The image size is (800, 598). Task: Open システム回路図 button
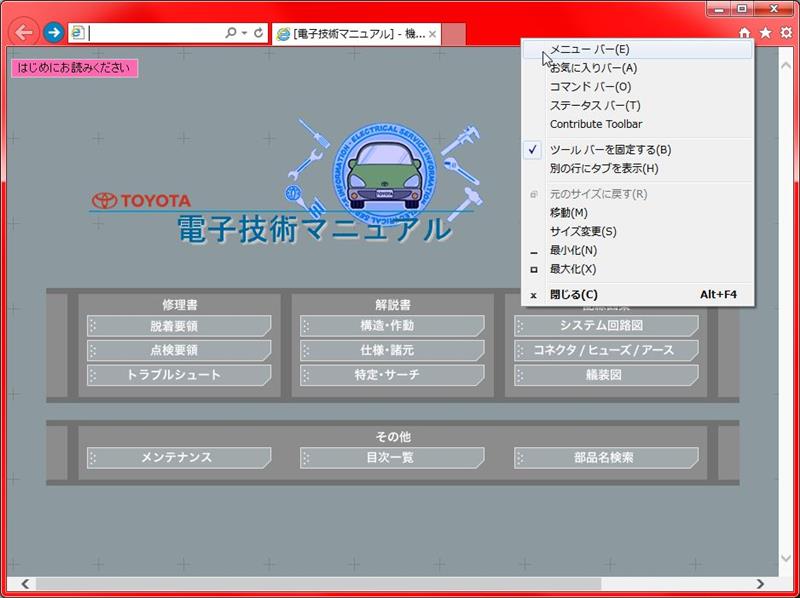point(606,326)
